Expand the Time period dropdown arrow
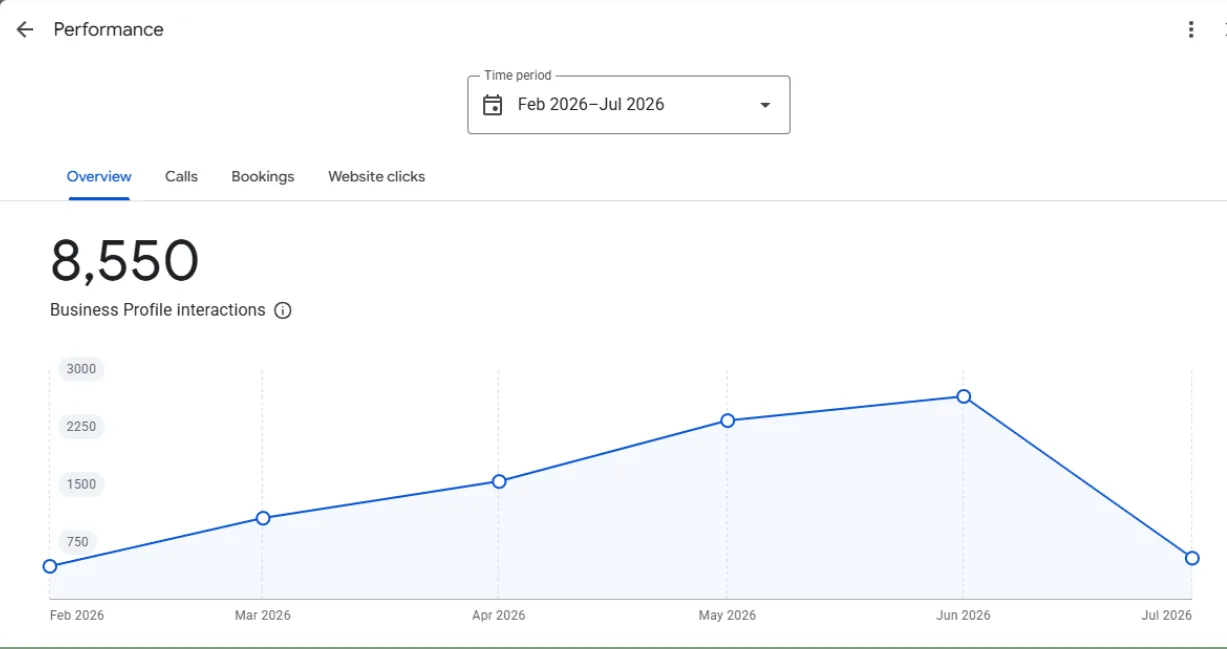Viewport: 1227px width, 649px height. point(765,105)
